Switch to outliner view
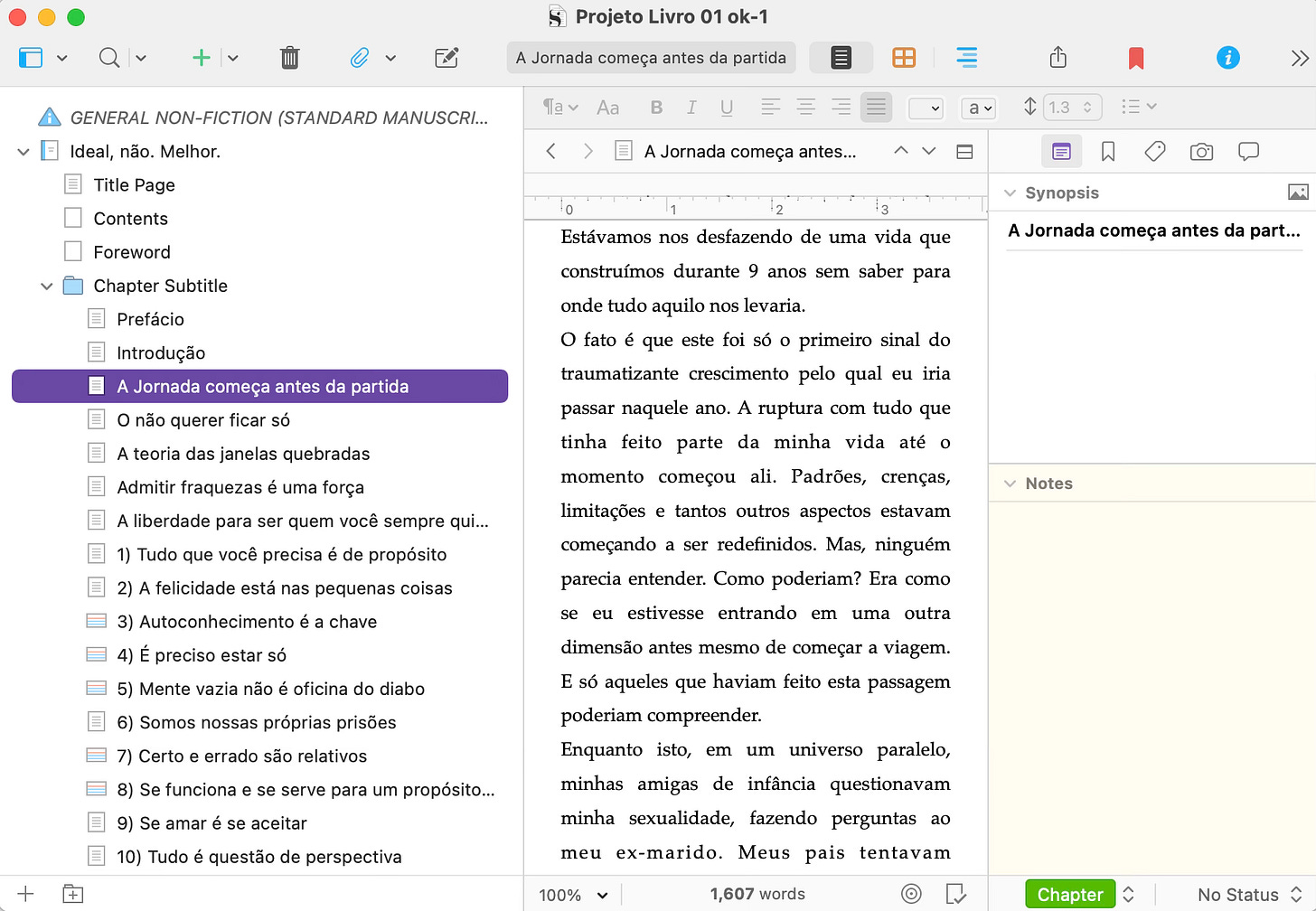 [x=966, y=58]
